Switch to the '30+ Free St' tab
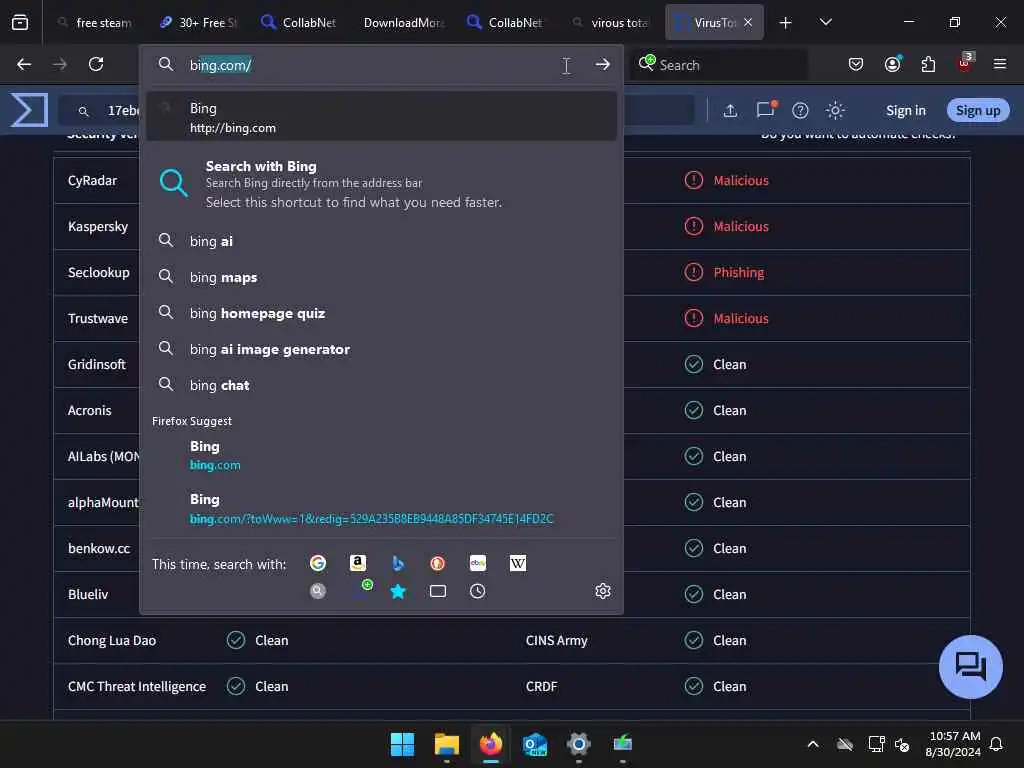 point(199,22)
